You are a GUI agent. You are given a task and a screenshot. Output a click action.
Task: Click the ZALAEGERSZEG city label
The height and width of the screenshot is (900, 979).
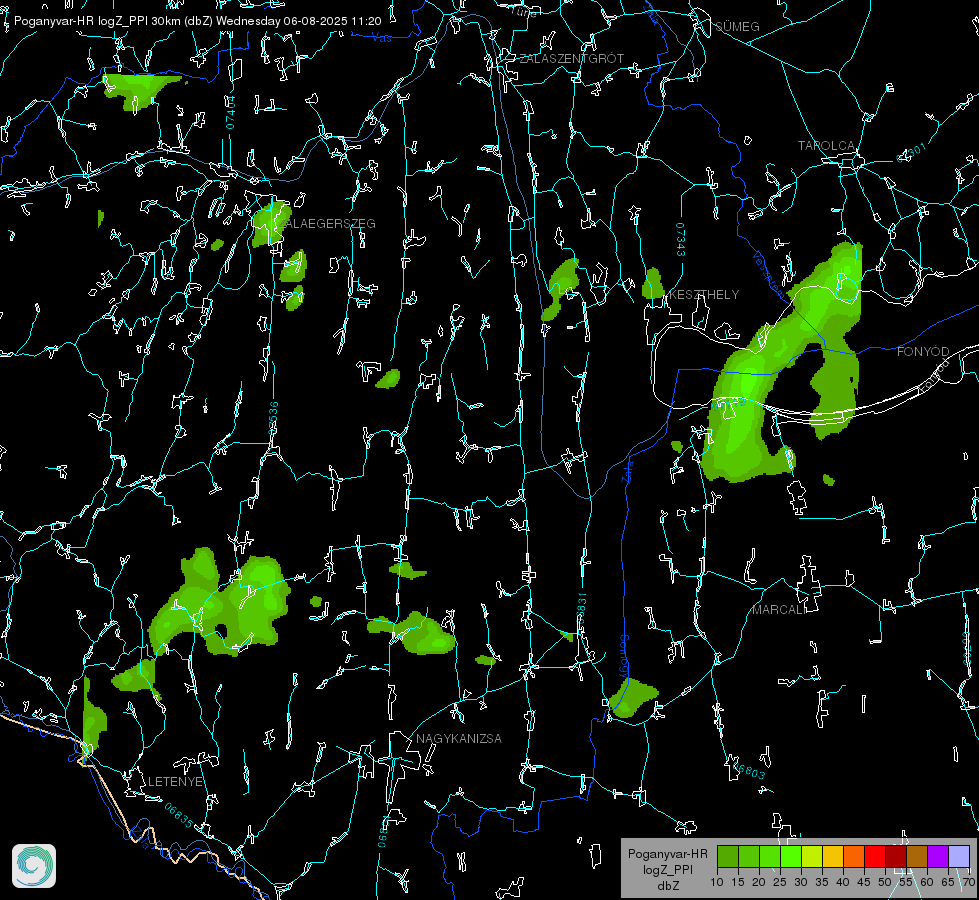(325, 224)
